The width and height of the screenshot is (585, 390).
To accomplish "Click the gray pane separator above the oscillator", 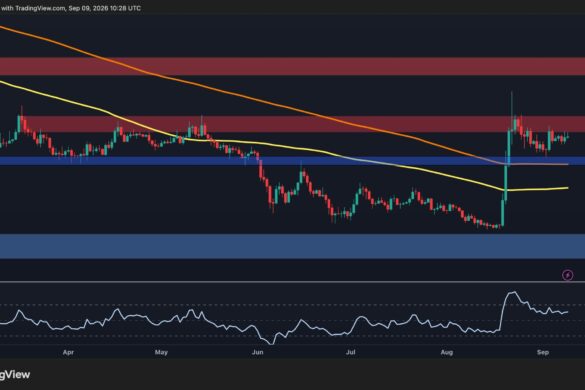I will pos(292,282).
